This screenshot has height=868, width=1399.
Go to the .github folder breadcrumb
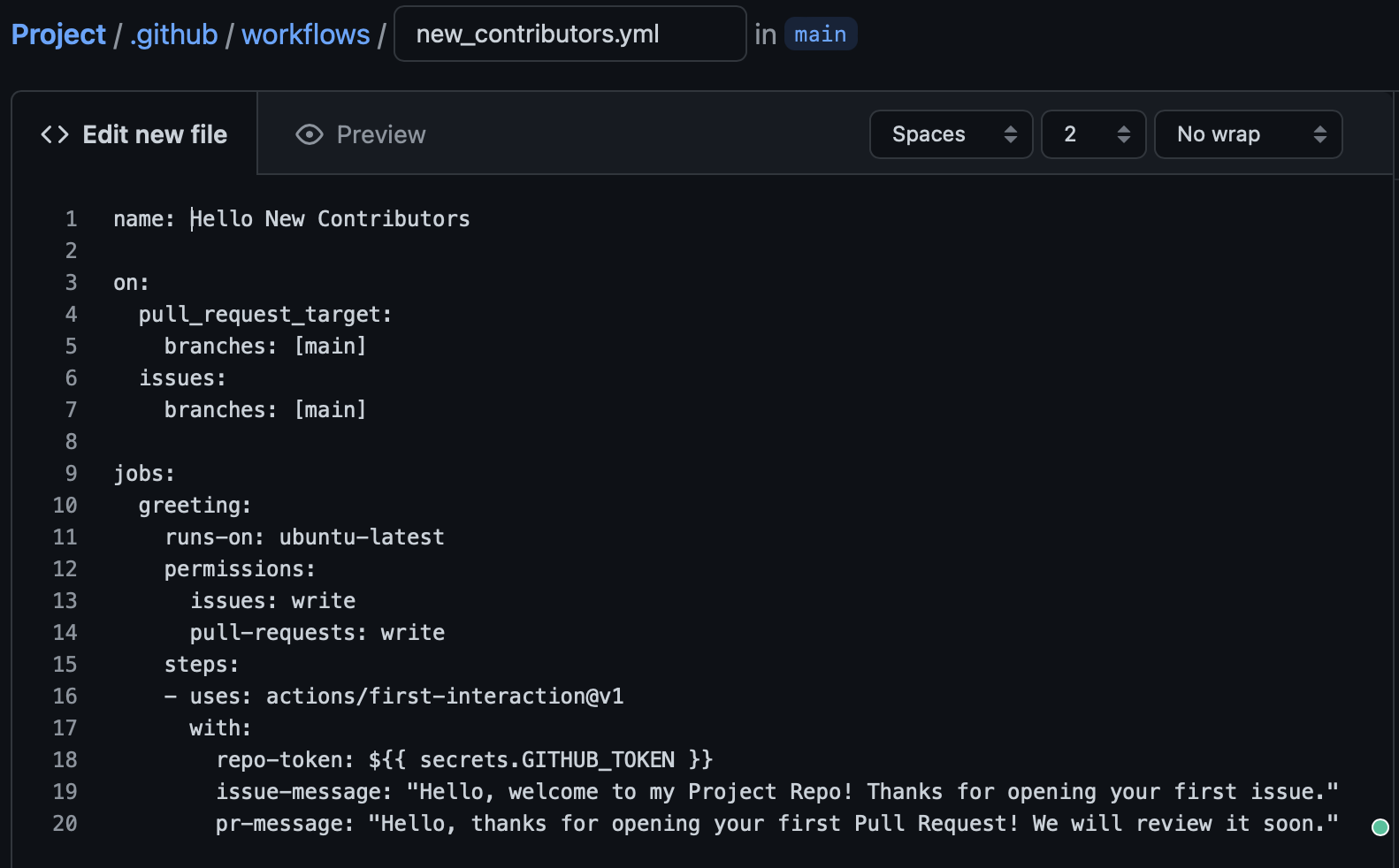173,34
